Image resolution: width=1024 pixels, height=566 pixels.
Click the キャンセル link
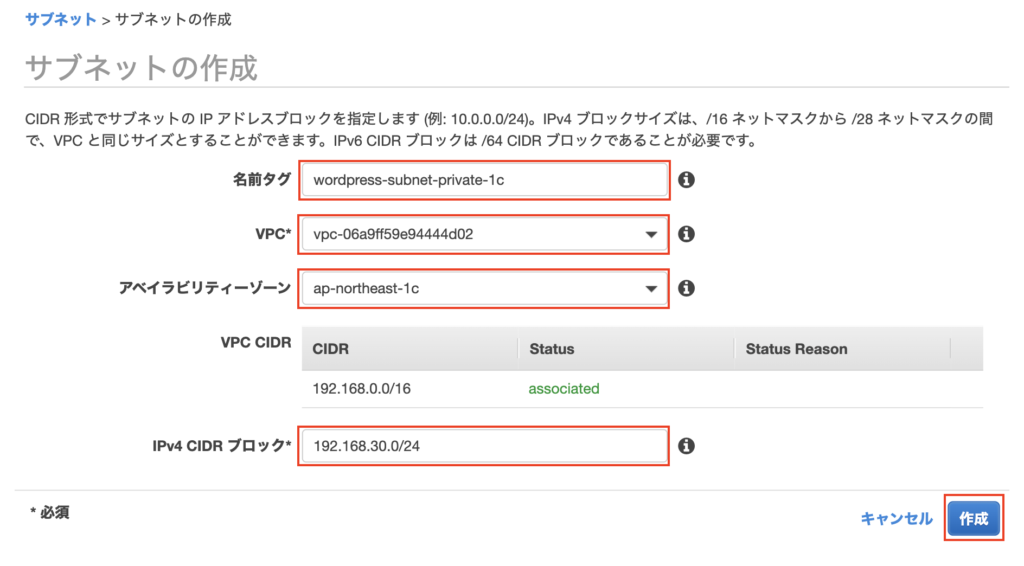point(896,518)
